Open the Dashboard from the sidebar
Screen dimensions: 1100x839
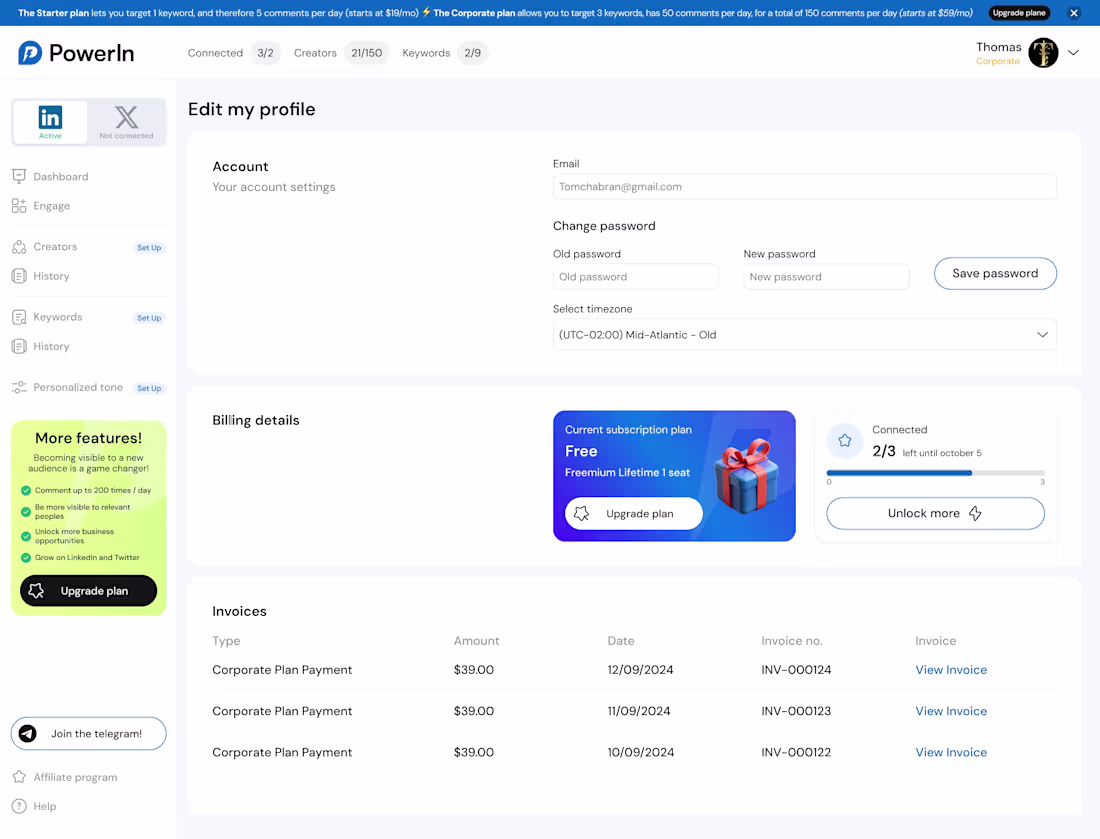click(60, 176)
